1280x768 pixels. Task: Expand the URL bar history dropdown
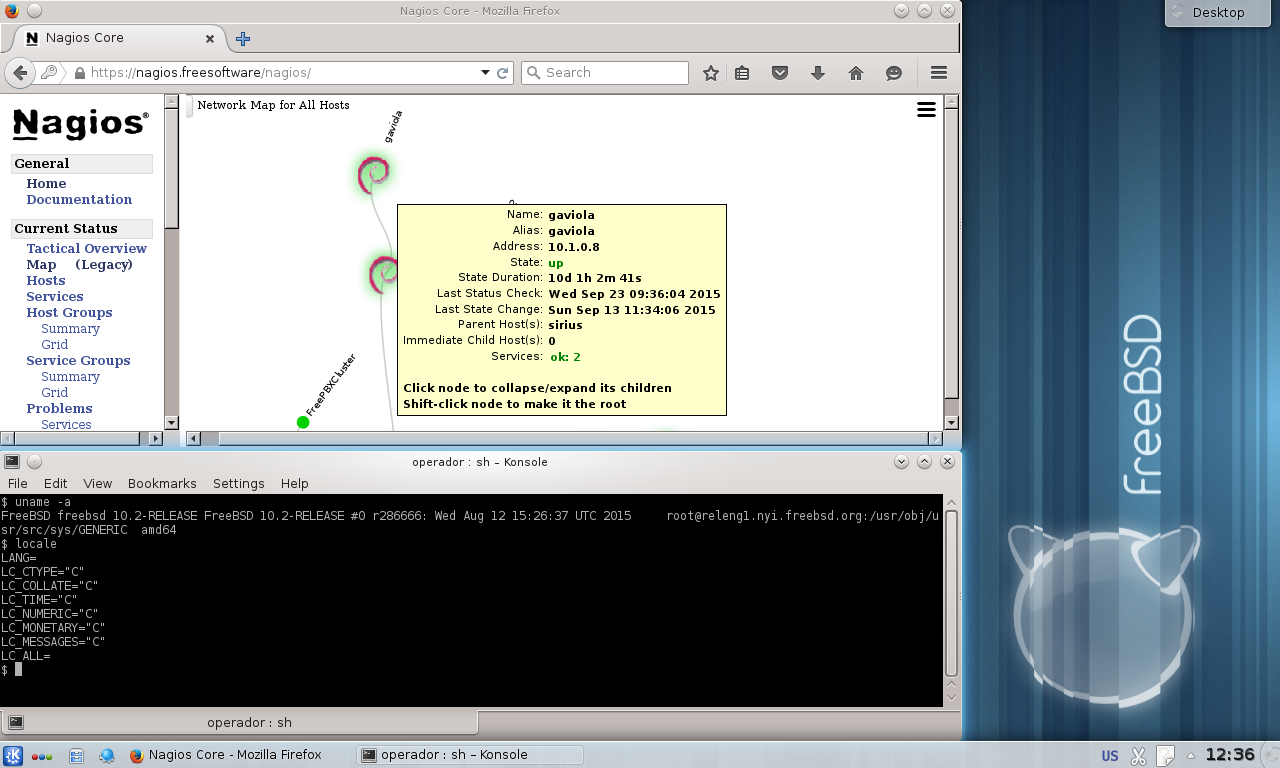click(485, 73)
